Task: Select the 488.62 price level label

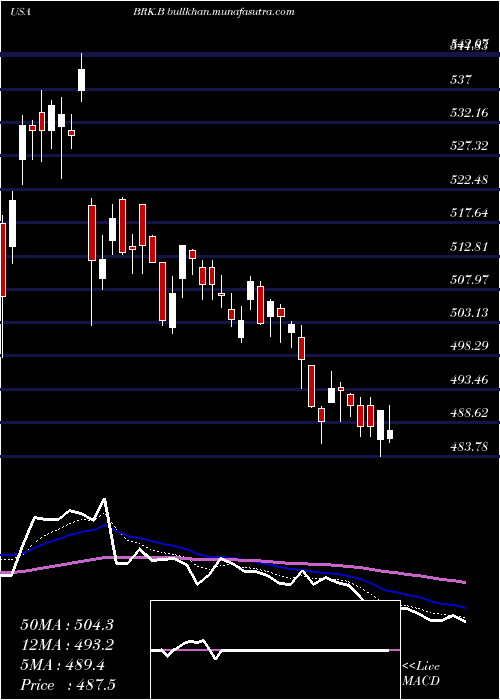Action: 470,412
